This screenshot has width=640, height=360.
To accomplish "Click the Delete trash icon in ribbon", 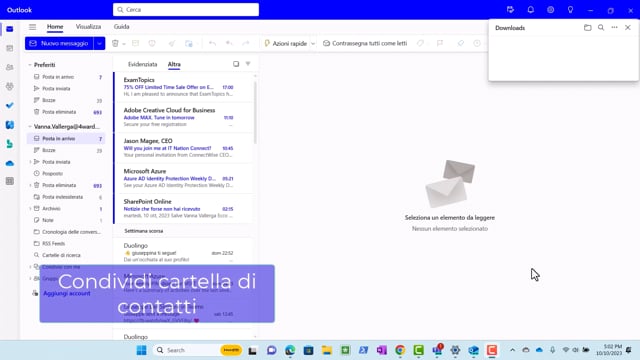I will click(x=115, y=43).
